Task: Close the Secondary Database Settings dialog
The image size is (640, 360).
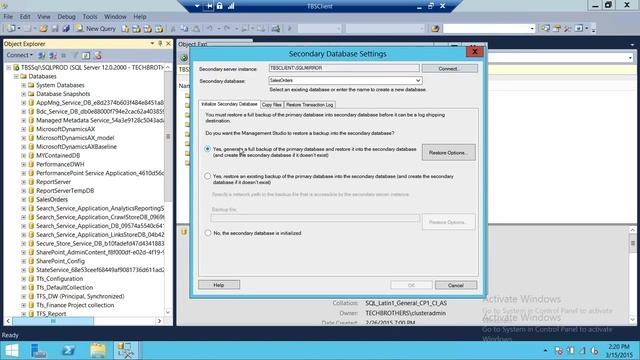Action: [475, 52]
